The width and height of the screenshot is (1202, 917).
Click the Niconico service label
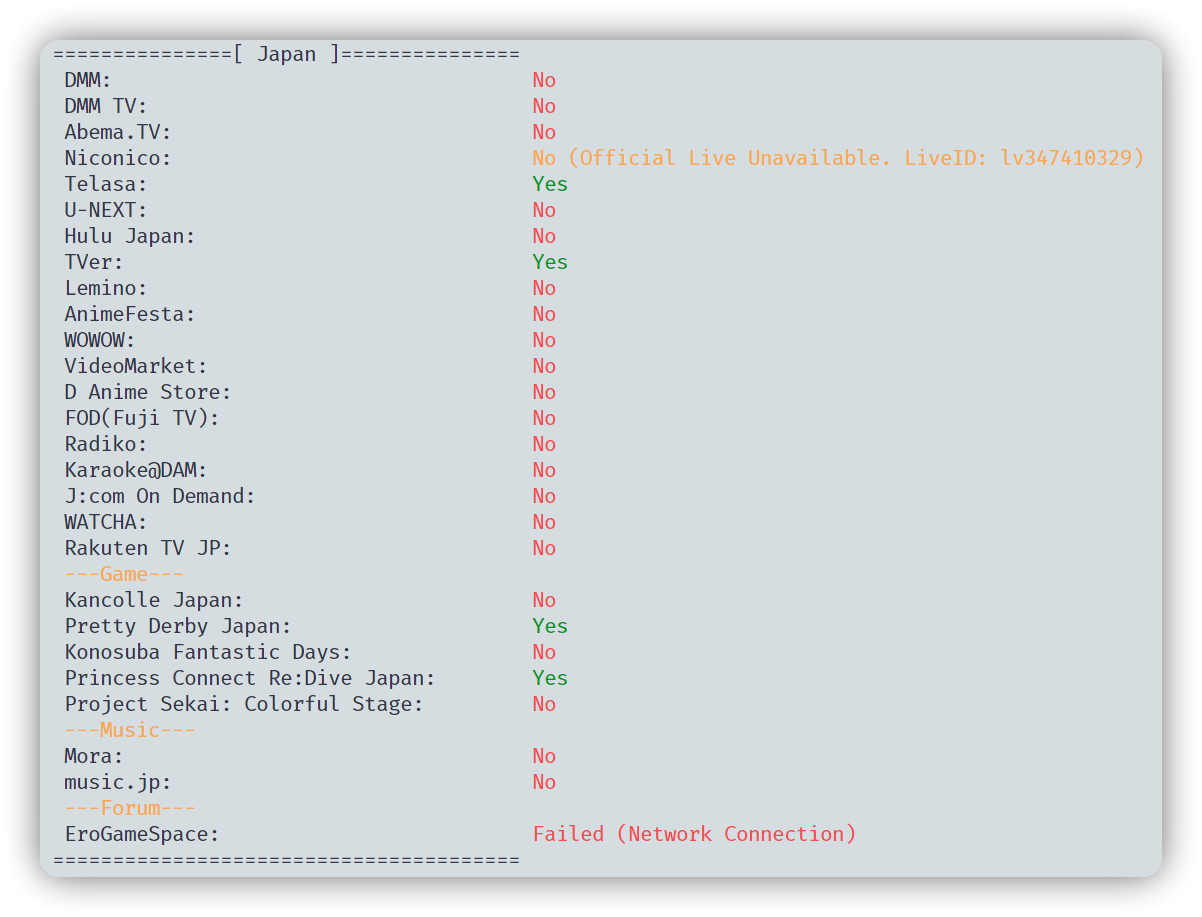(118, 158)
